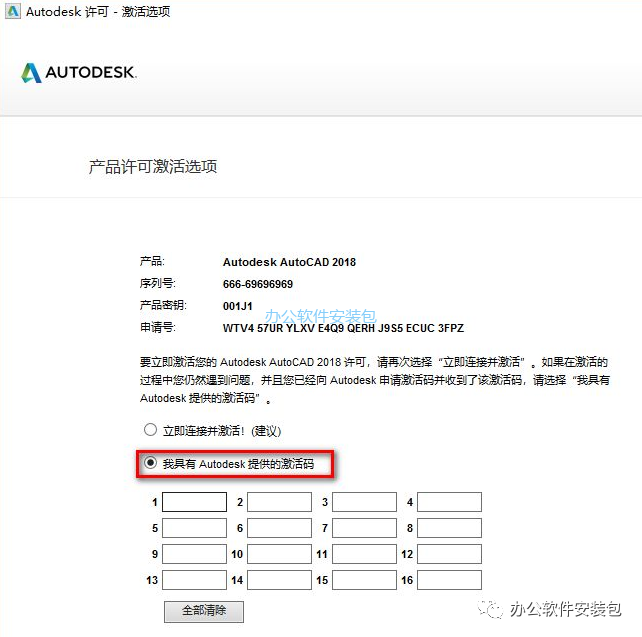Click activation code field 12
Screen dimensions: 642x637
pyautogui.click(x=450, y=554)
